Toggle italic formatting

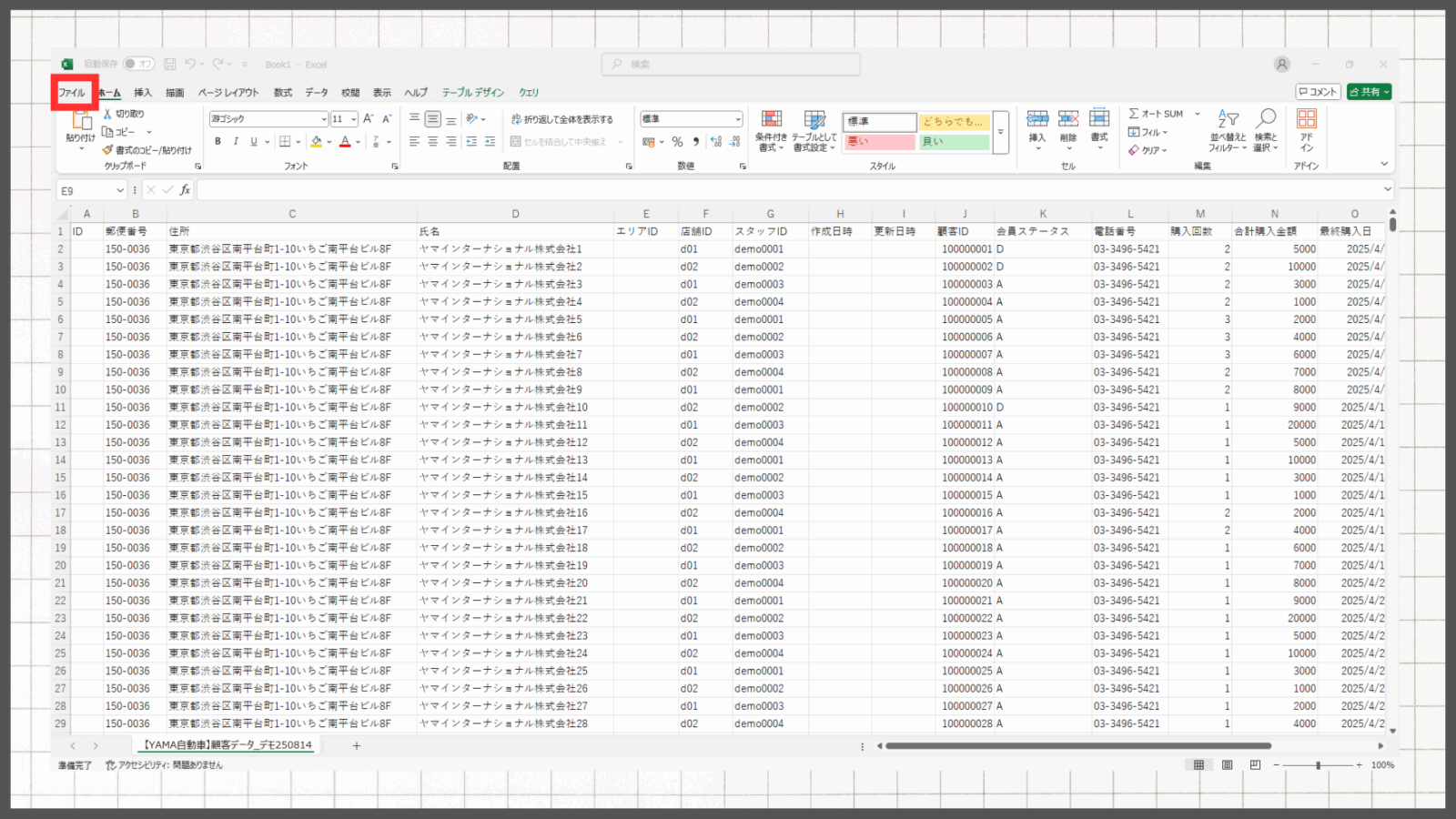click(236, 142)
